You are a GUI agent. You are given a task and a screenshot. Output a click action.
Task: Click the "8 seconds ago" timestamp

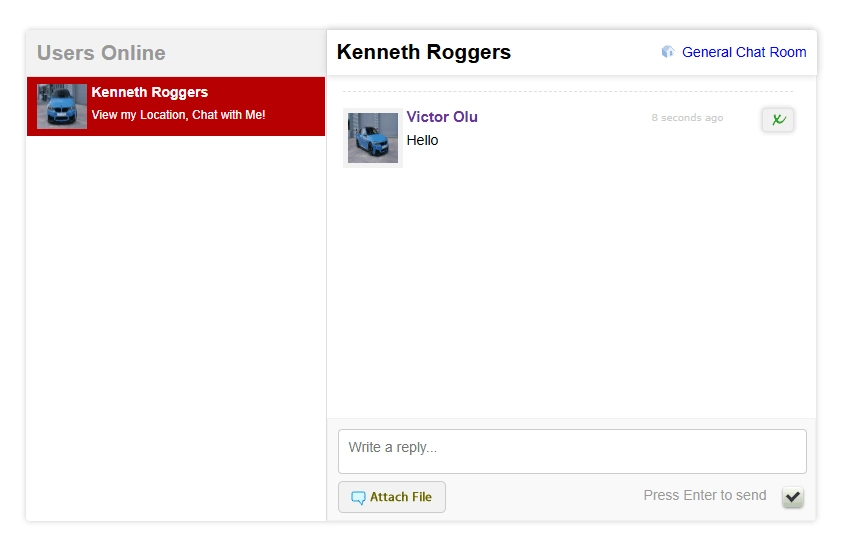point(687,118)
